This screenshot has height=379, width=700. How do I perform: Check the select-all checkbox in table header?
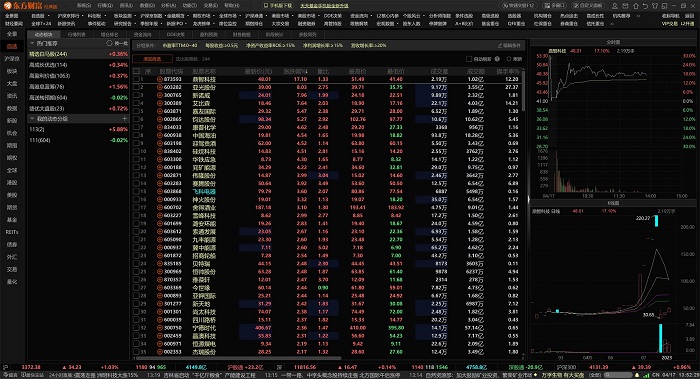137,71
